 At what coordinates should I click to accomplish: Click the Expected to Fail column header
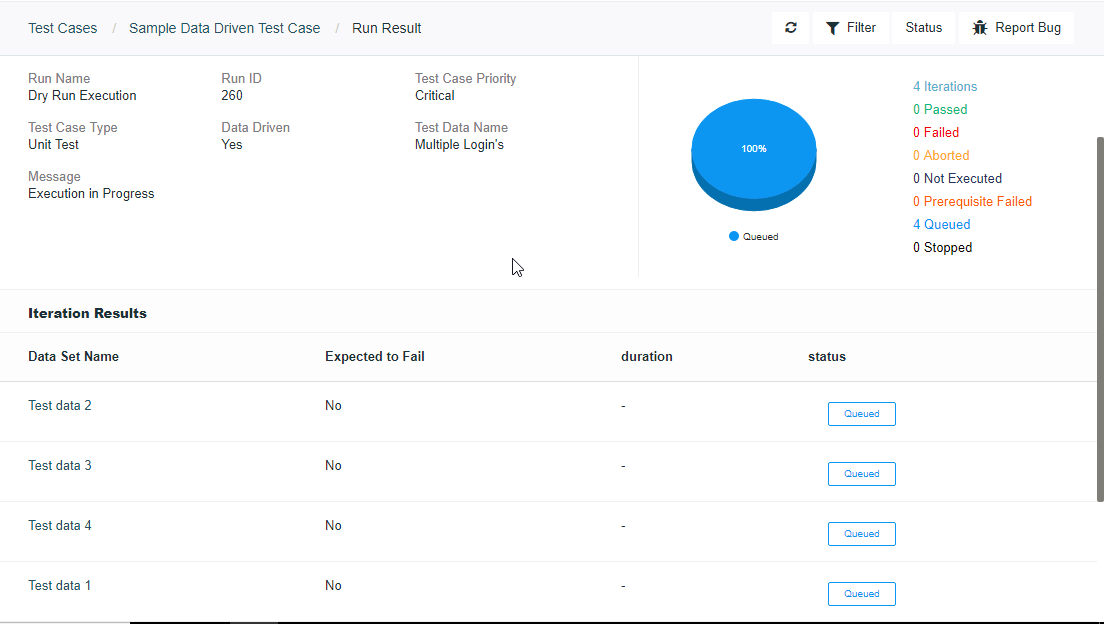pyautogui.click(x=375, y=356)
